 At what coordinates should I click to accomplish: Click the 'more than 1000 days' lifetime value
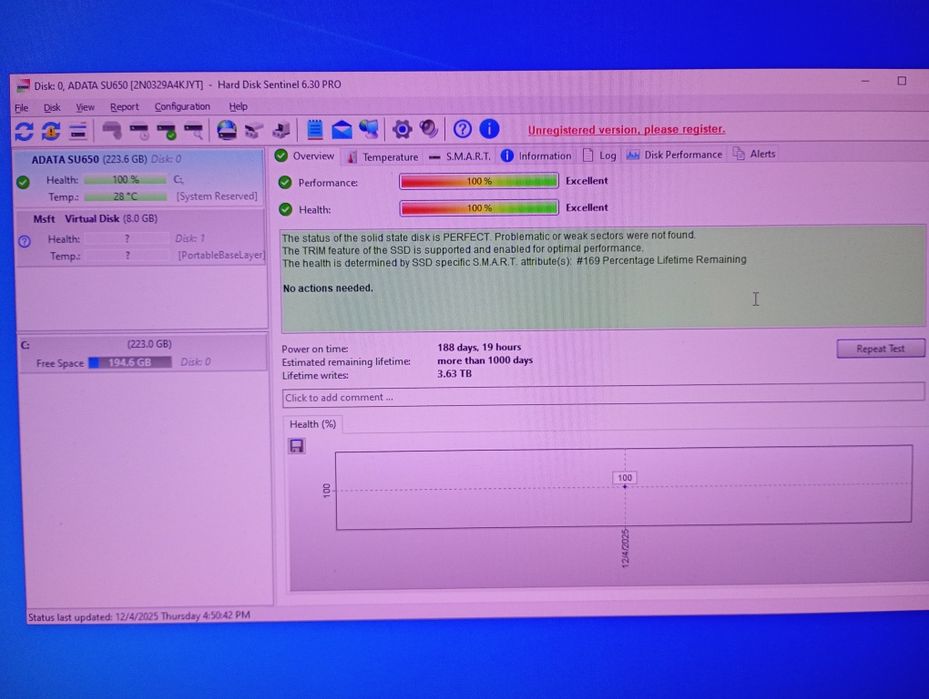click(x=485, y=360)
